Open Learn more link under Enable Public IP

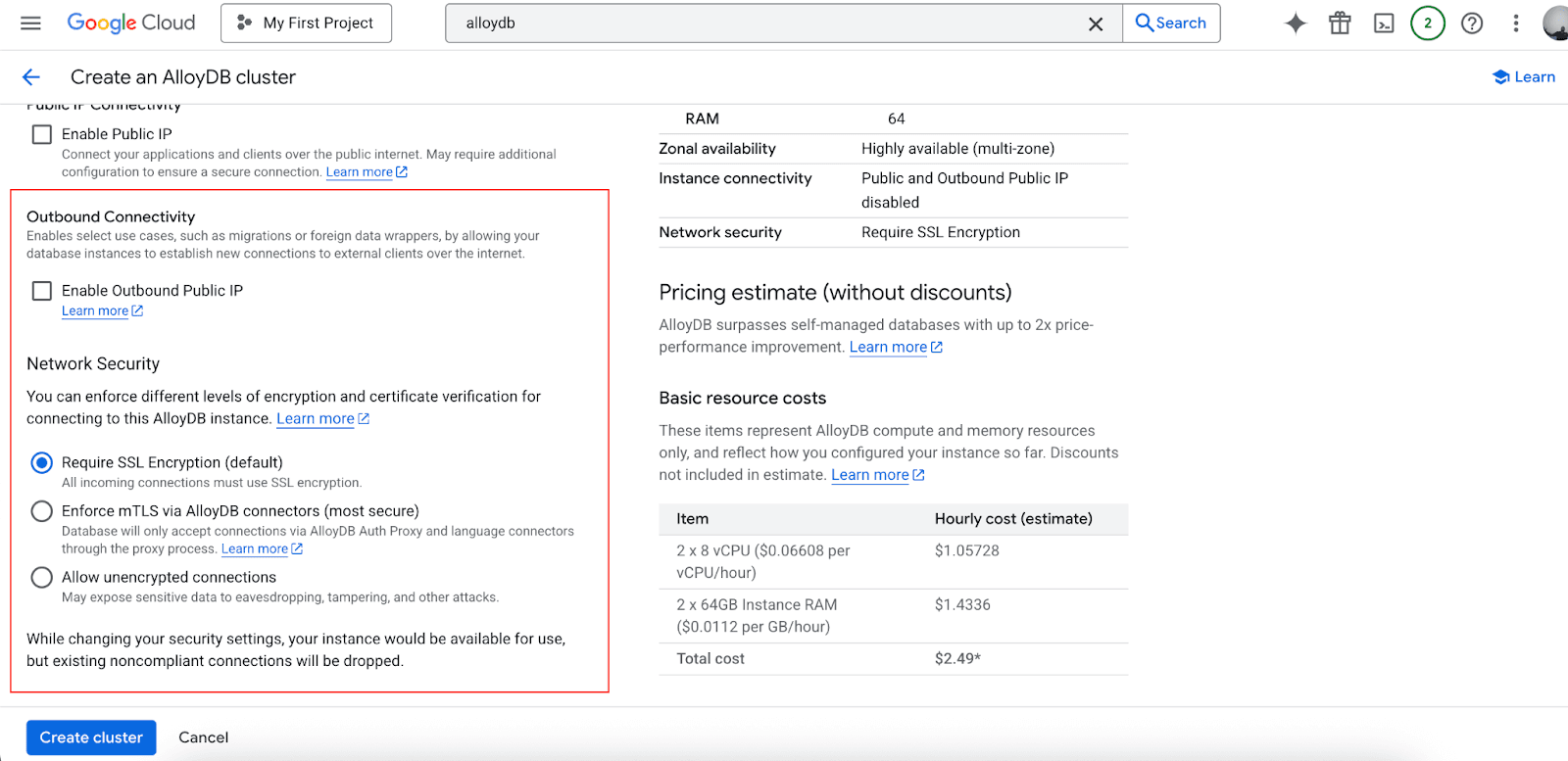point(367,172)
